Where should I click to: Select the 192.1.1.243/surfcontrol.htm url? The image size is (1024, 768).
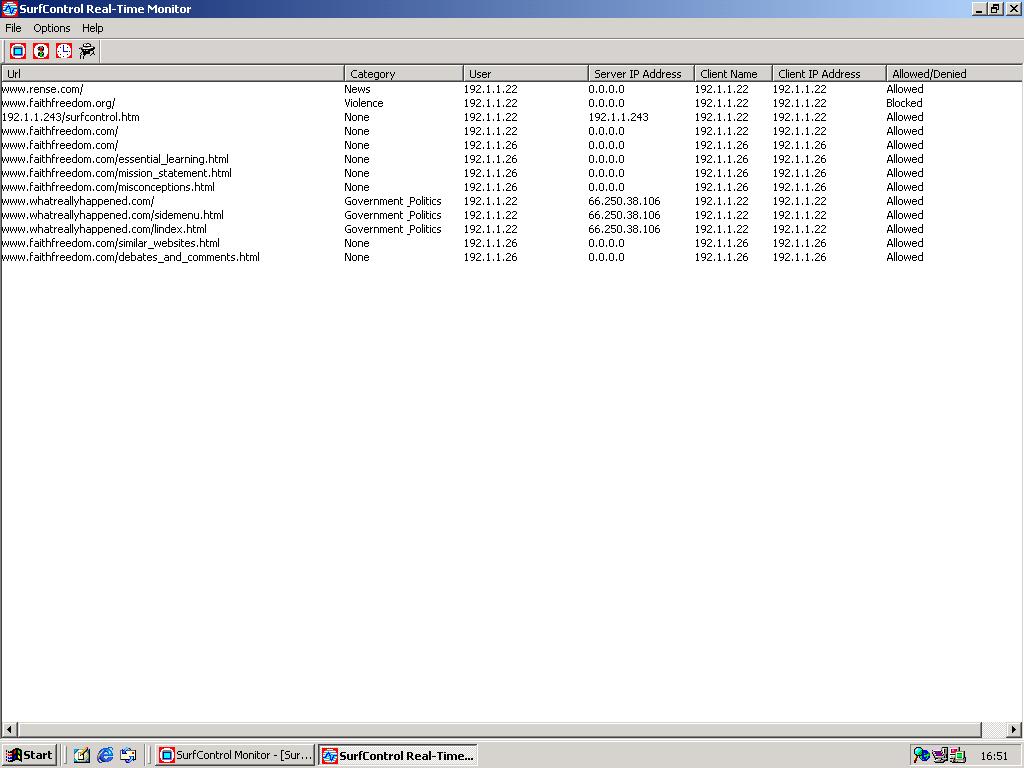(71, 118)
